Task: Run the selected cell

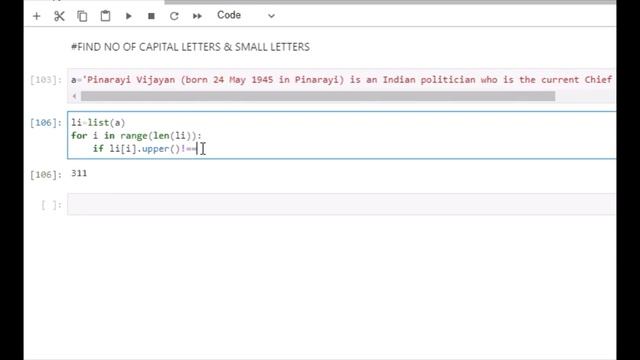Action: [129, 16]
